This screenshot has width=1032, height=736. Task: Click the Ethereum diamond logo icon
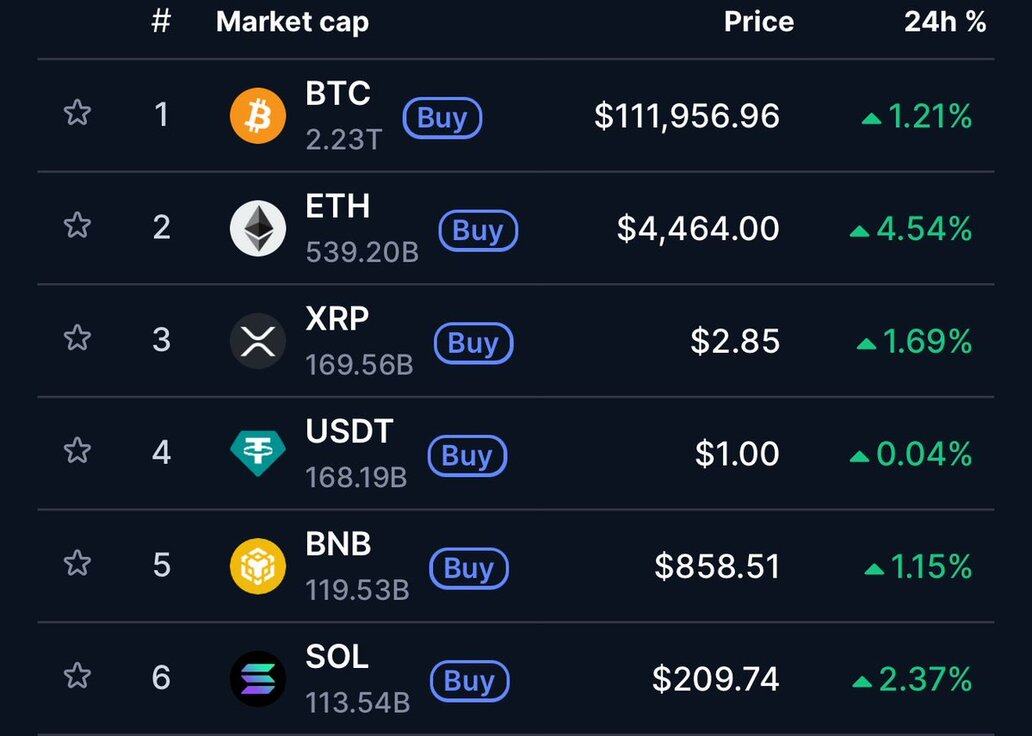click(258, 228)
